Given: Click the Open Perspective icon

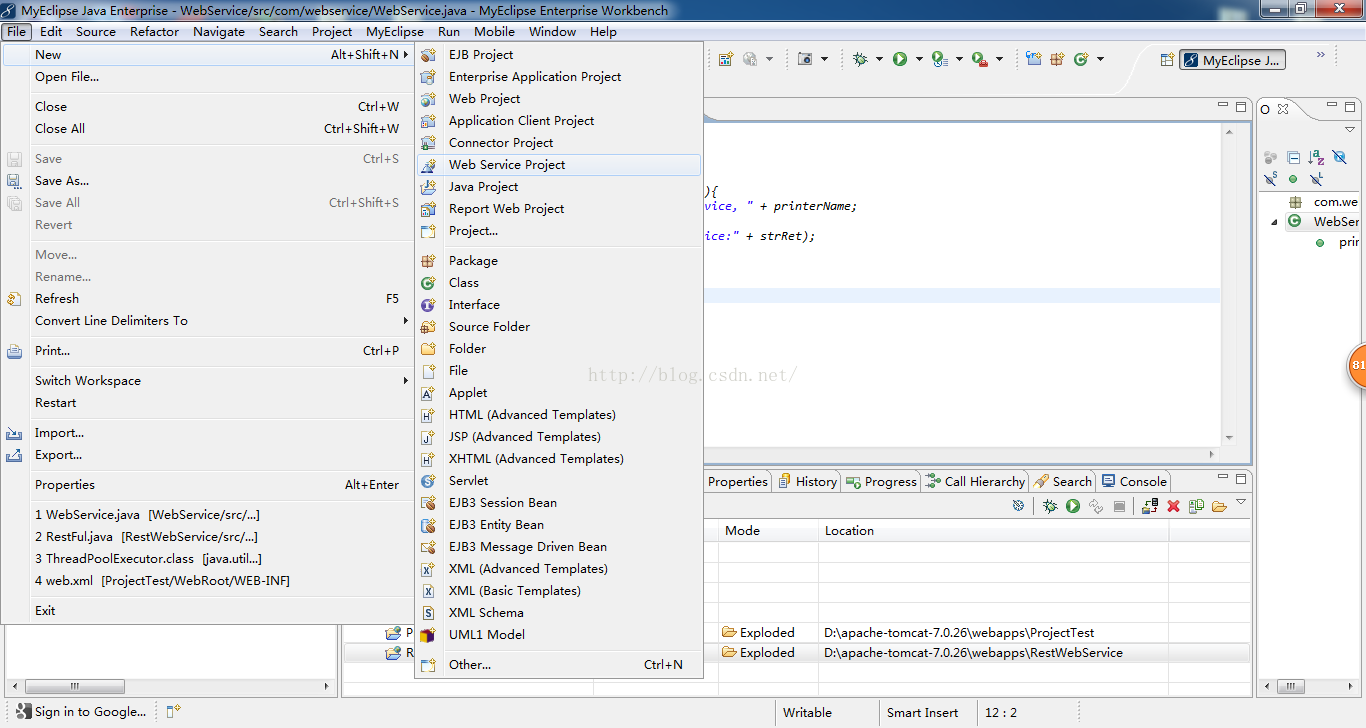Looking at the screenshot, I should (x=1166, y=60).
